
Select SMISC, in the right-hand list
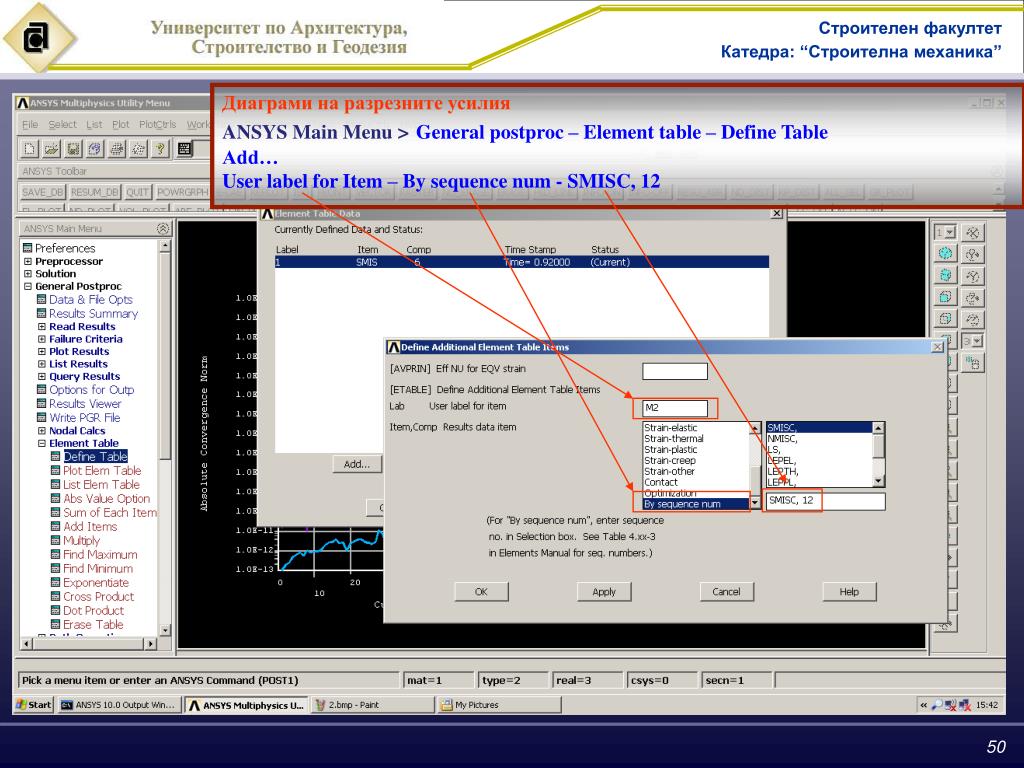click(x=819, y=428)
